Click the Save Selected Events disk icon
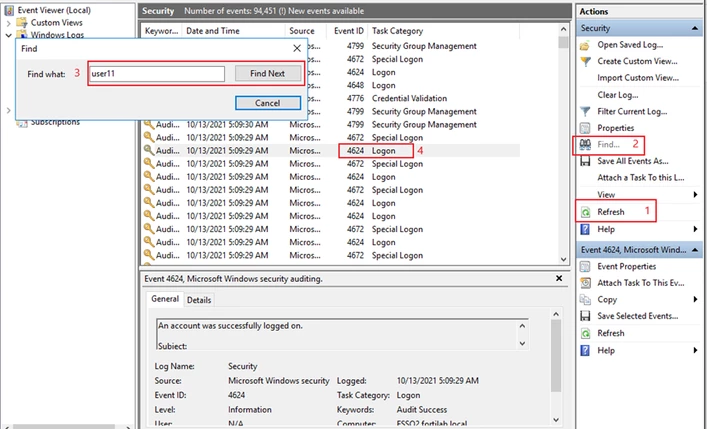707x429 pixels. [x=585, y=316]
